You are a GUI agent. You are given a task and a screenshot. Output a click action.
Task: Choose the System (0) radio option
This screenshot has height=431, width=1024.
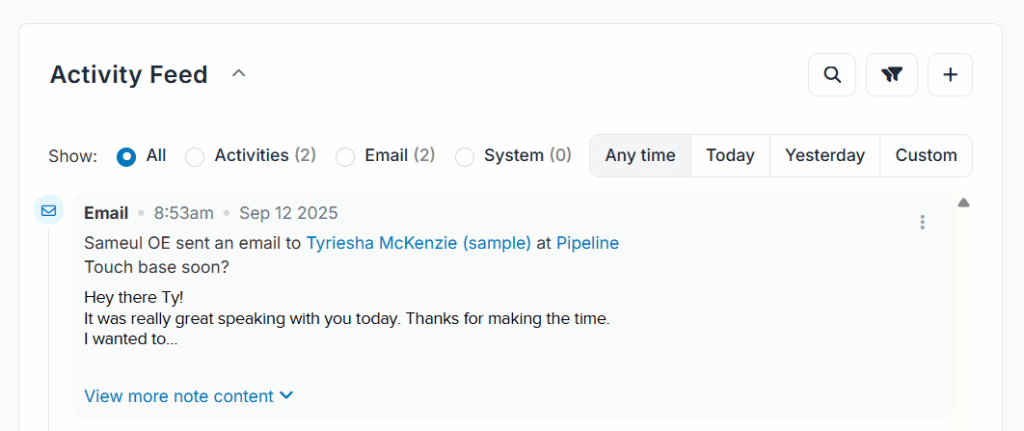click(x=465, y=156)
